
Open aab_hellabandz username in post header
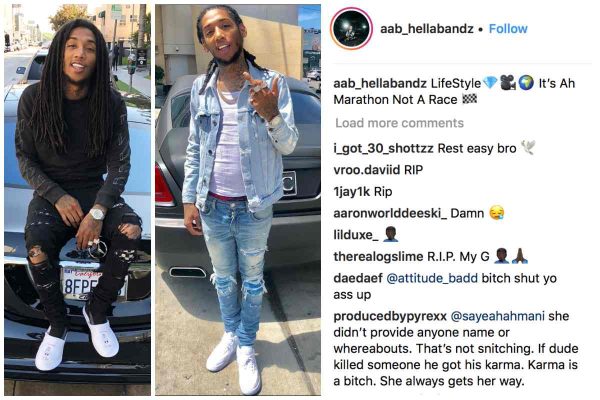point(427,29)
